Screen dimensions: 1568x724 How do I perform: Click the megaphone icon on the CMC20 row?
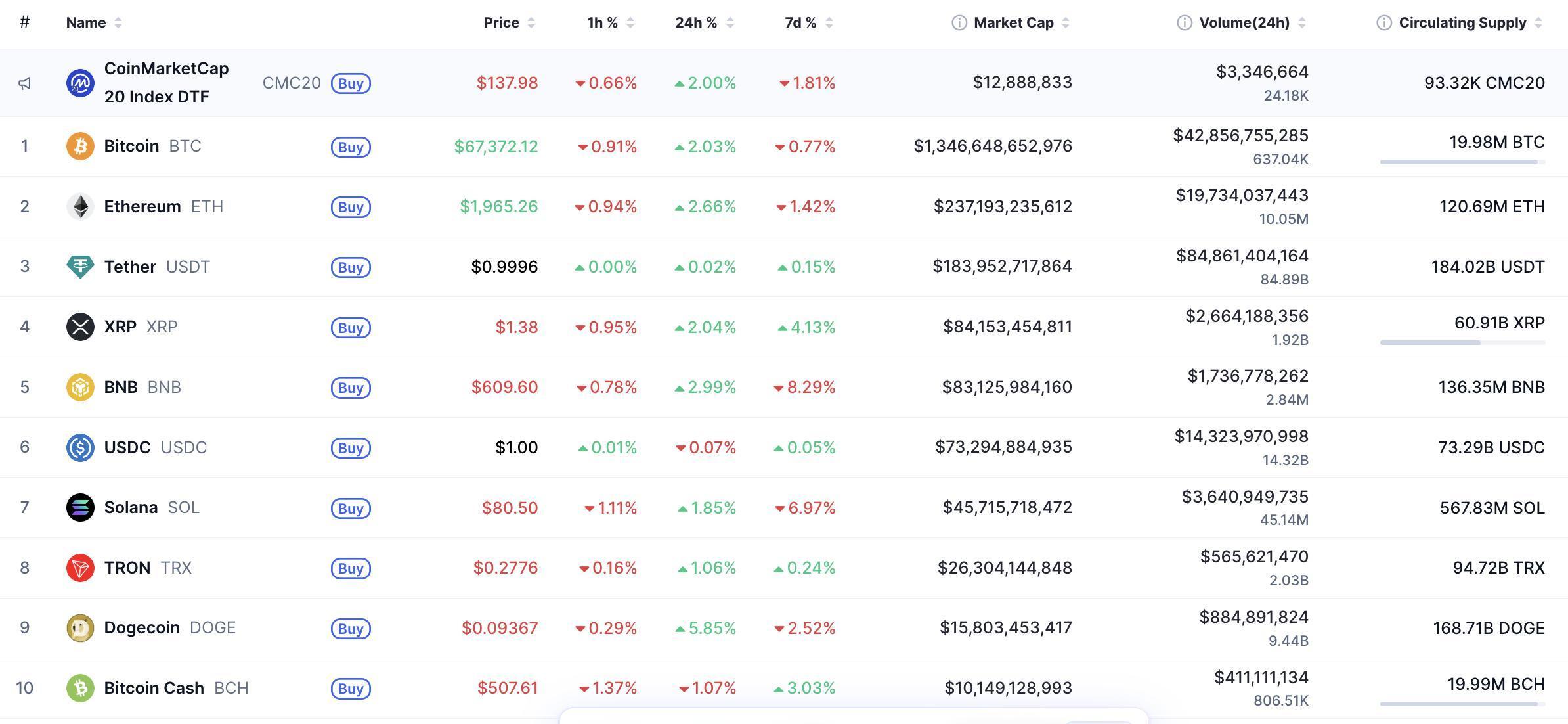pyautogui.click(x=25, y=83)
